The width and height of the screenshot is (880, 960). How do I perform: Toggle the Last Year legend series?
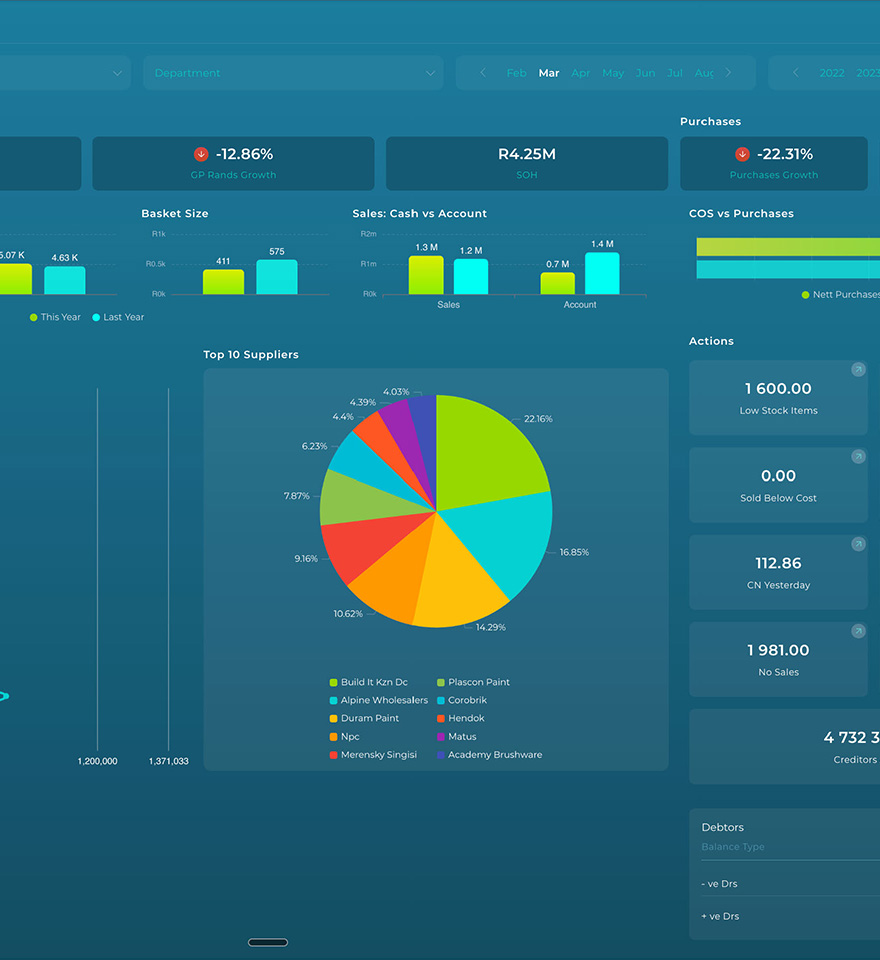(118, 317)
